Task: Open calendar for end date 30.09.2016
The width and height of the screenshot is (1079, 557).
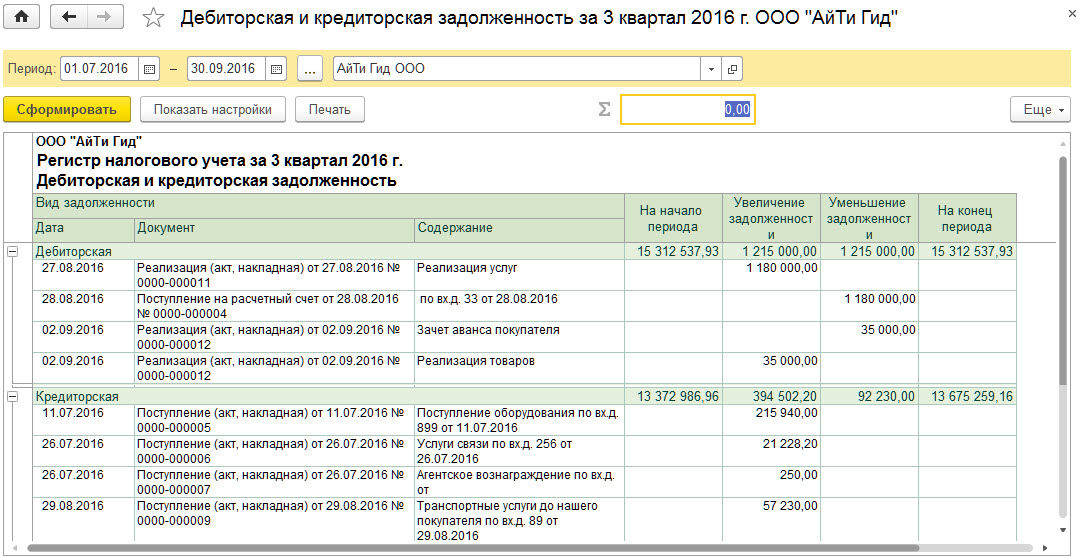Action: click(x=276, y=69)
